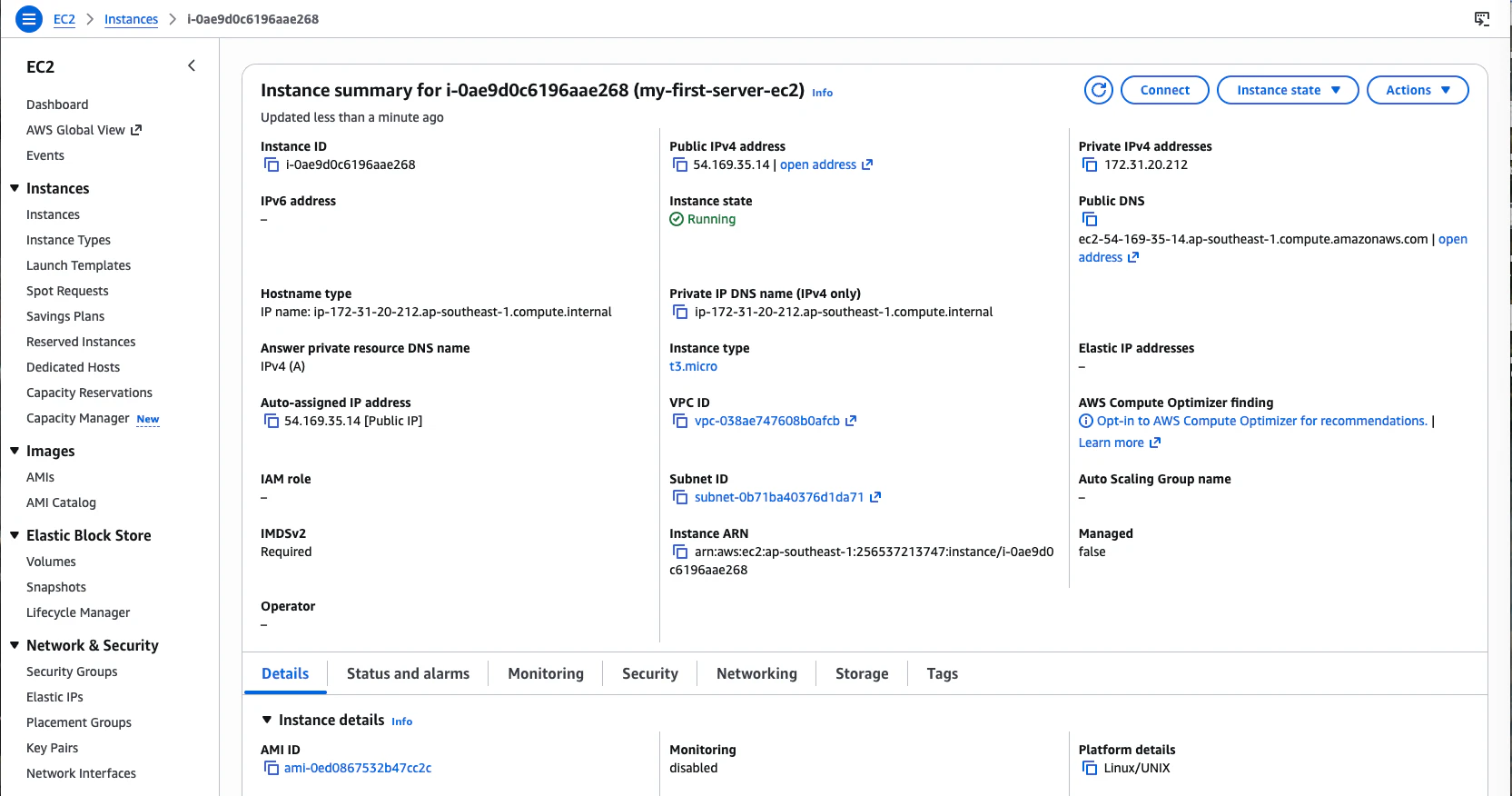
Task: Collapse the Images sidebar section
Action: 15,451
